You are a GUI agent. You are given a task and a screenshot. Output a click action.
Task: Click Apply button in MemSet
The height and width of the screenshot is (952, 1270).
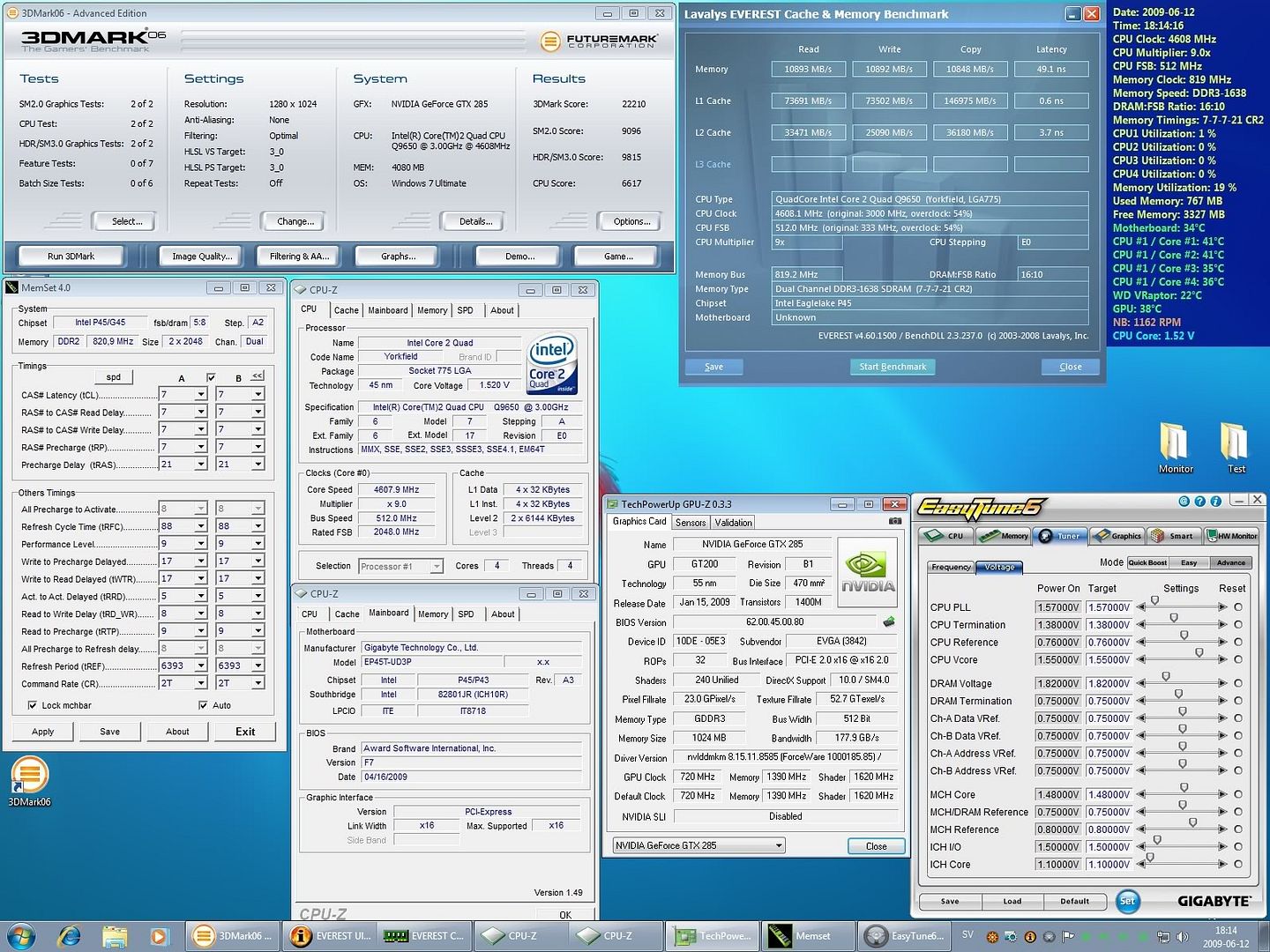tap(43, 732)
